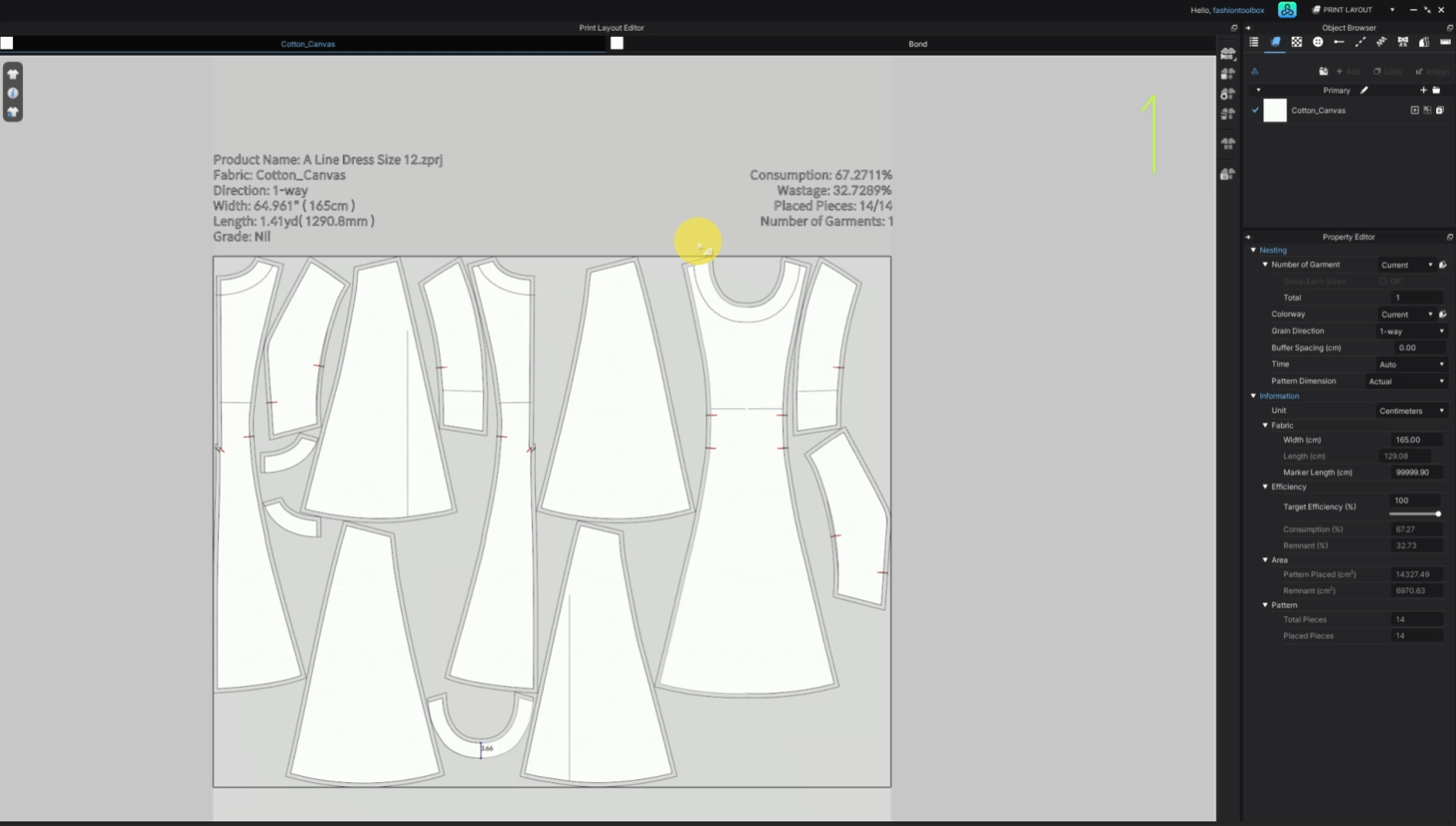Viewport: 1456px width, 826px height.
Task: Click the apply icon beside Colorway dropdown
Action: tap(1443, 314)
